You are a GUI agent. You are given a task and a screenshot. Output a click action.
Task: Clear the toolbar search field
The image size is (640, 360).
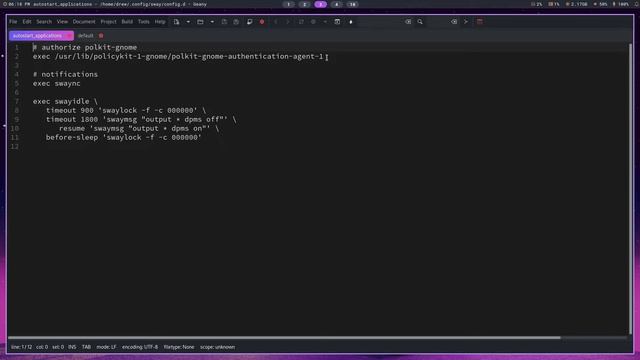point(408,22)
